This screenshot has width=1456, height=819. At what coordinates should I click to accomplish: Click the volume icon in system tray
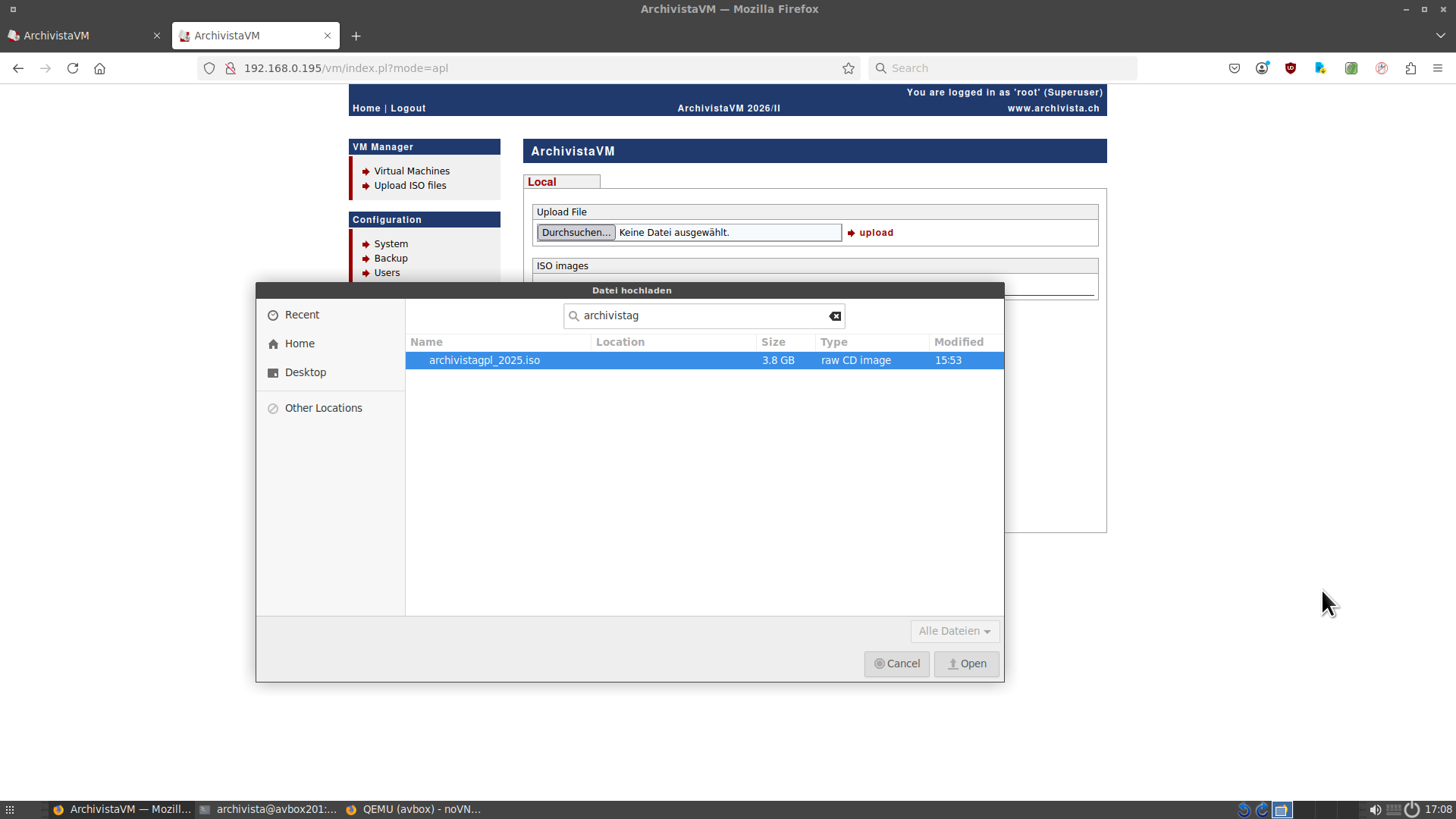(1375, 810)
